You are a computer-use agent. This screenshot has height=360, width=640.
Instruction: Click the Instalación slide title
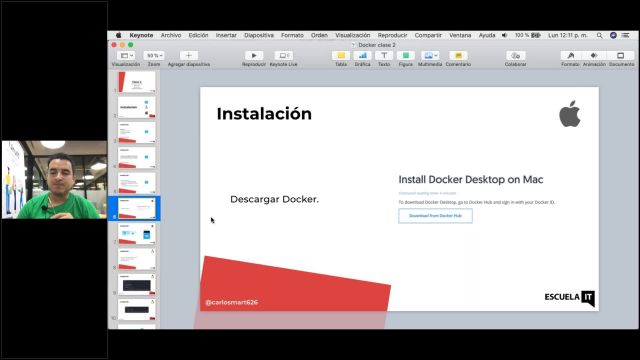(x=264, y=114)
